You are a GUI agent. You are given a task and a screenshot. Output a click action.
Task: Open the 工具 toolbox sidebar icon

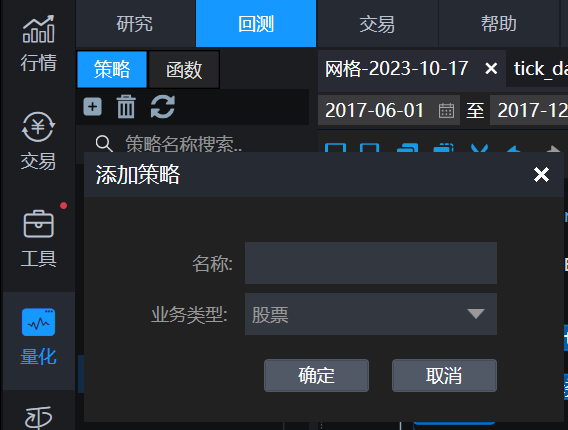[x=38, y=239]
